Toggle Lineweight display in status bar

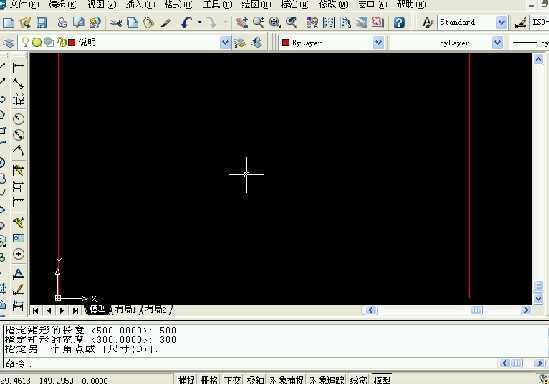[359, 380]
